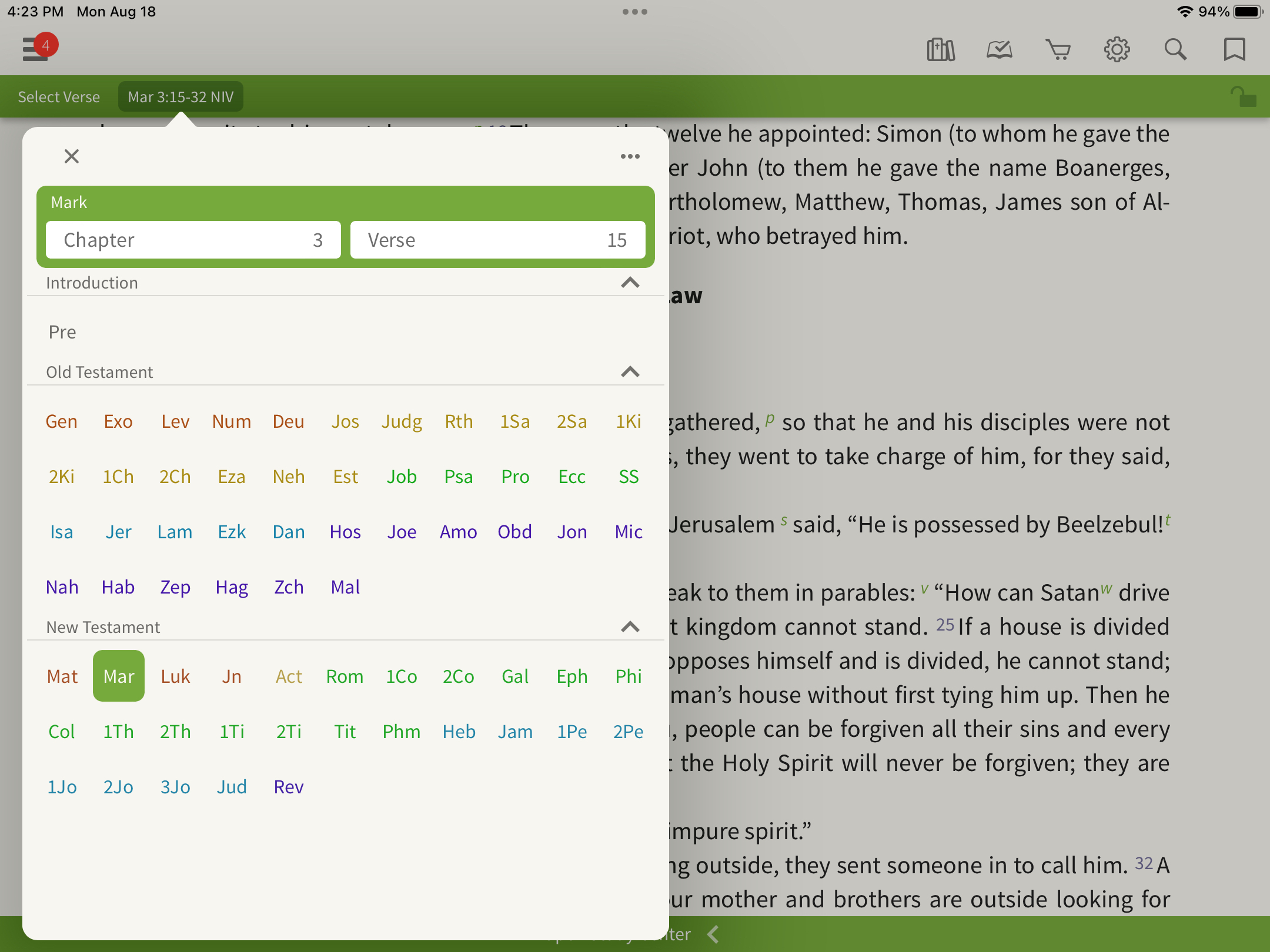
Task: Select the book Nah
Action: pyautogui.click(x=62, y=587)
